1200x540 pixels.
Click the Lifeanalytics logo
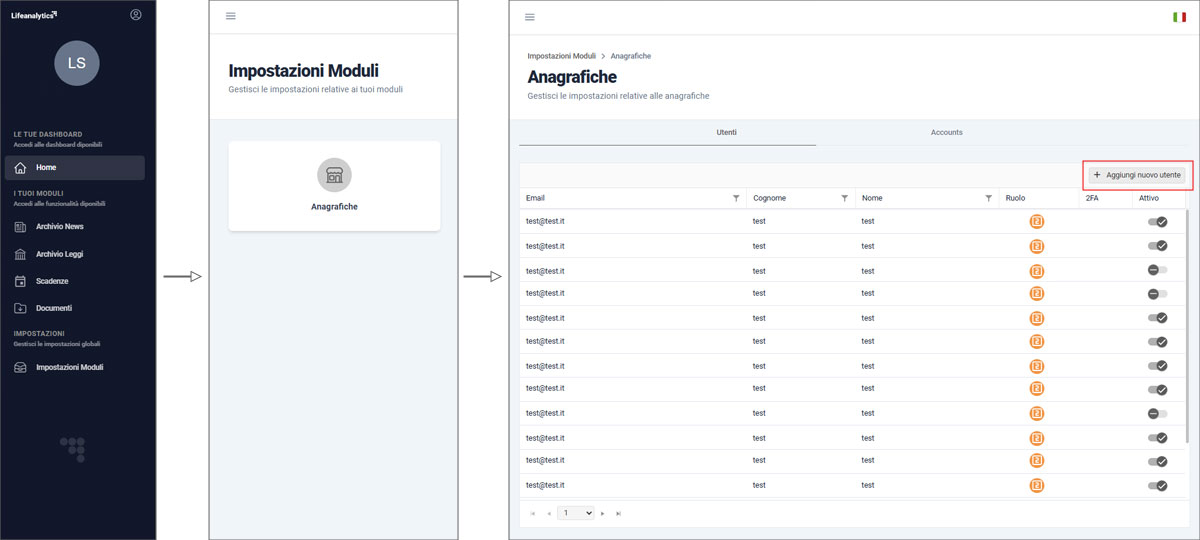click(x=34, y=15)
